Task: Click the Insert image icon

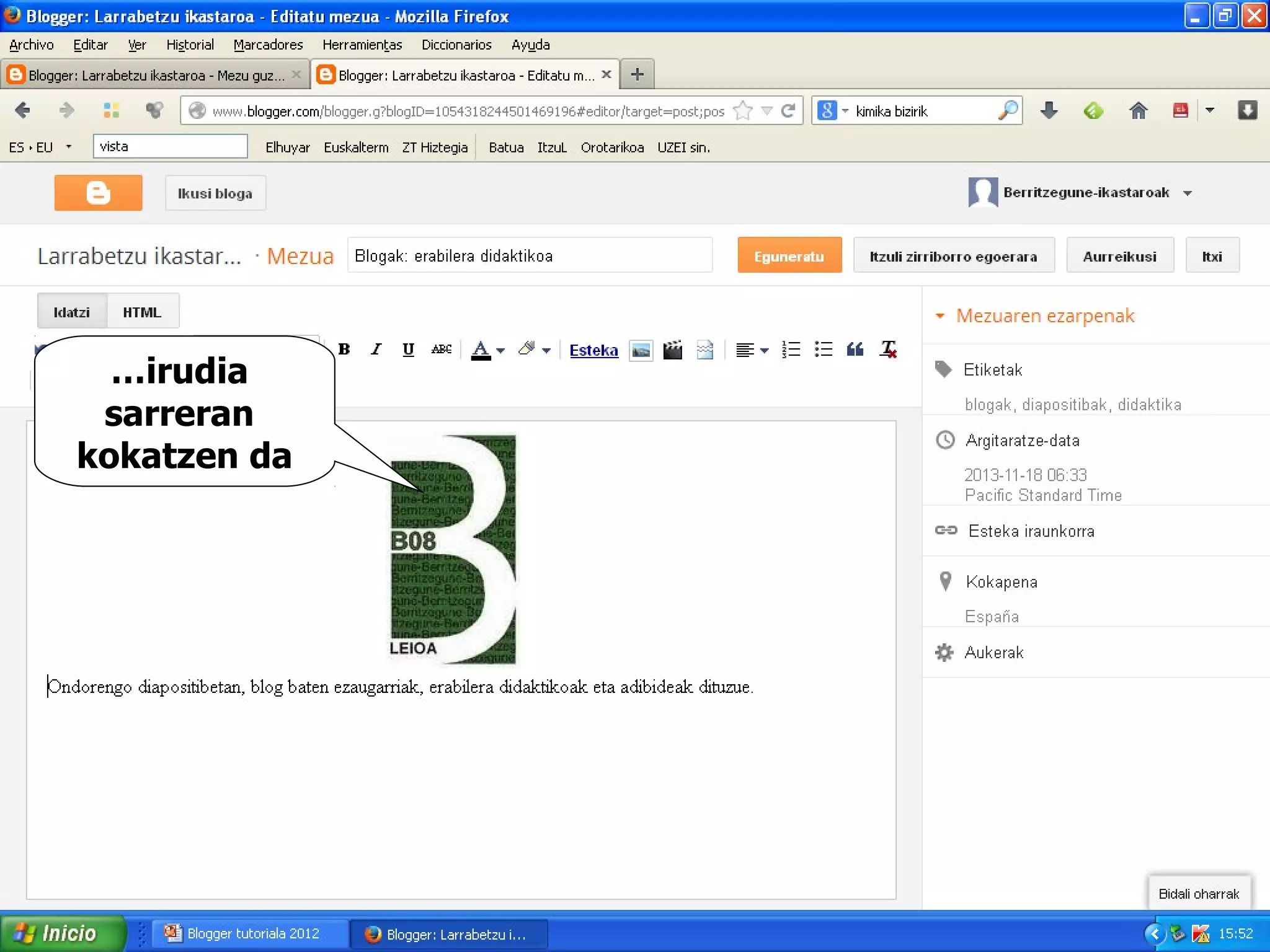Action: tap(641, 350)
